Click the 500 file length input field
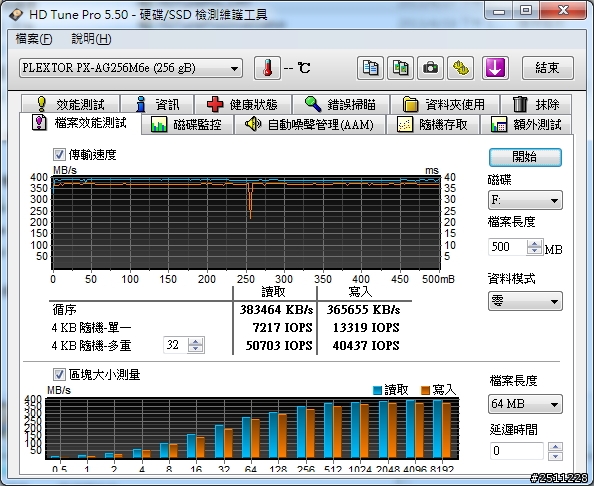This screenshot has height=486, width=594. [508, 247]
